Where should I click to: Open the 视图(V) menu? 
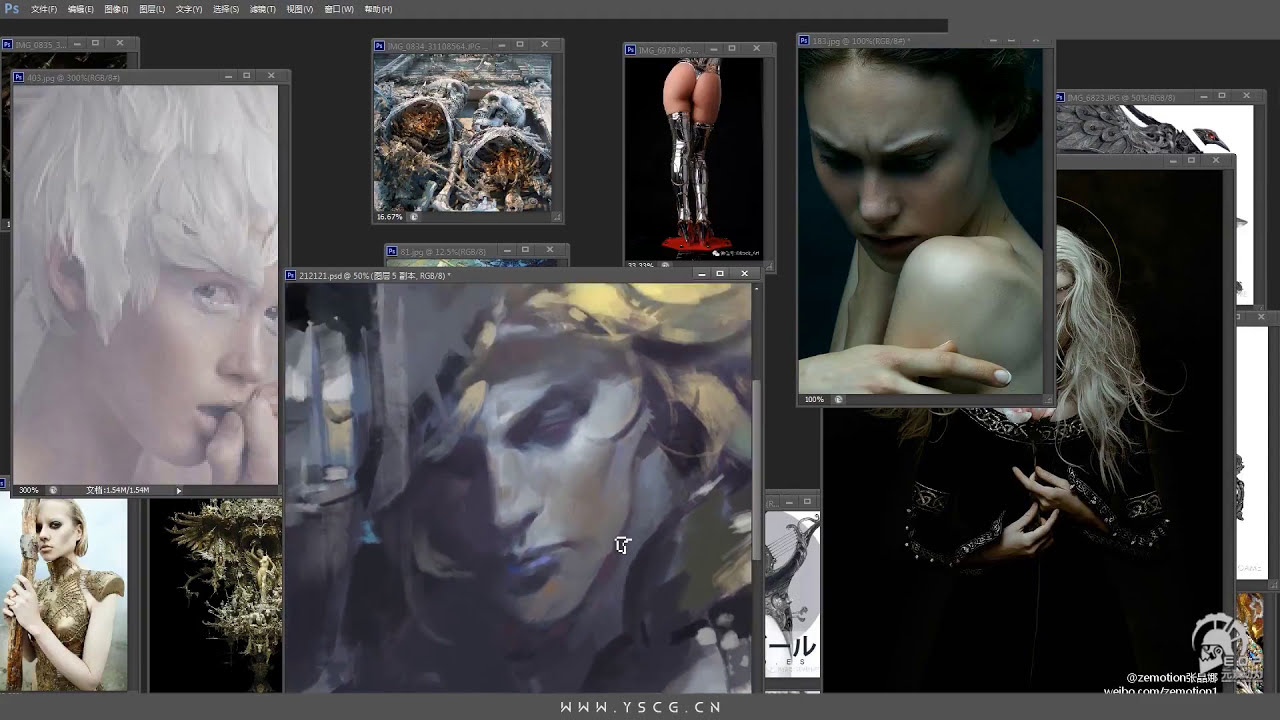(299, 9)
